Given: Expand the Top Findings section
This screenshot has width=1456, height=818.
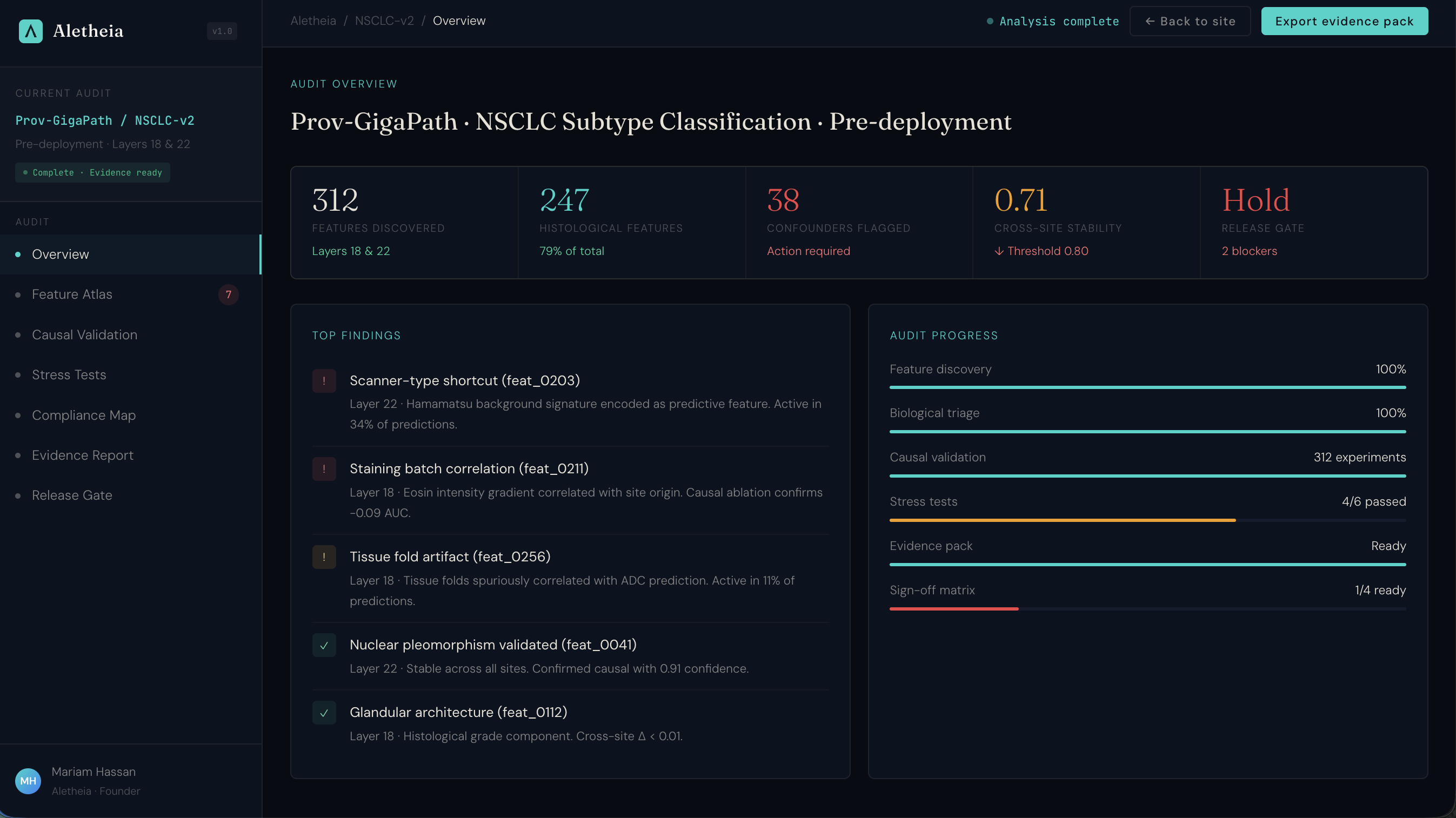Looking at the screenshot, I should click(356, 335).
